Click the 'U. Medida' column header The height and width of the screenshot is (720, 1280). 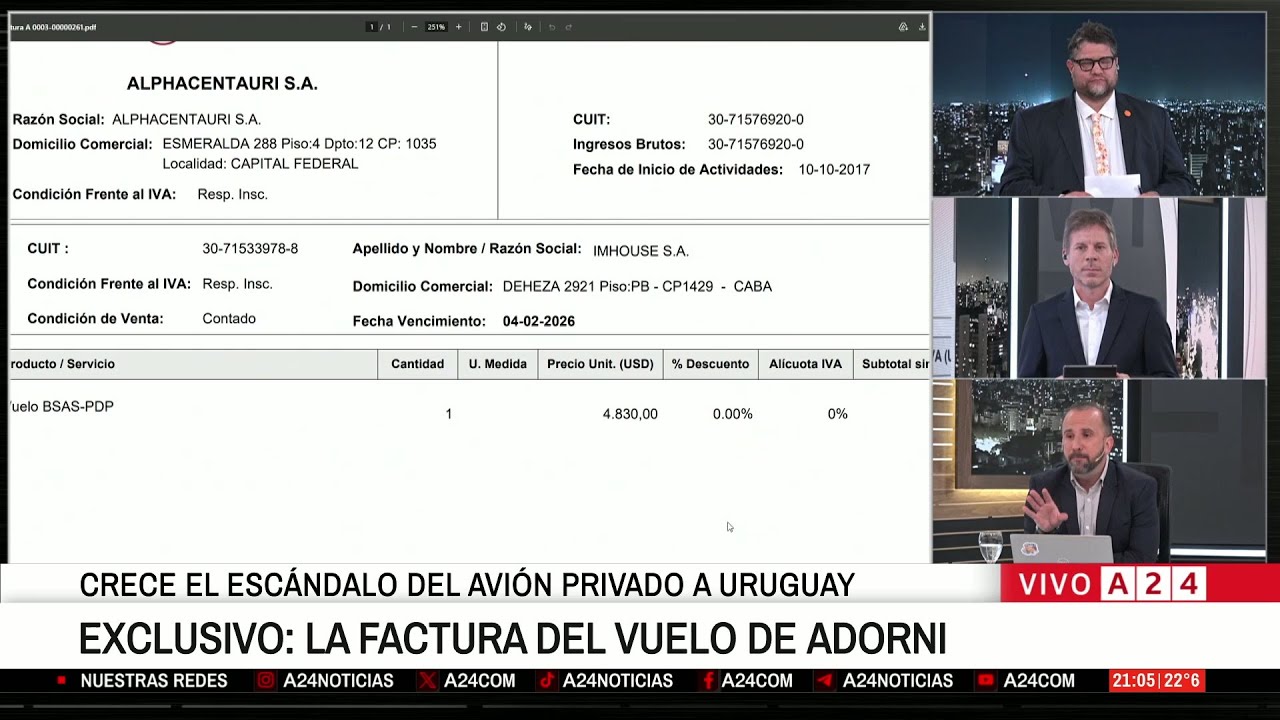click(x=498, y=364)
